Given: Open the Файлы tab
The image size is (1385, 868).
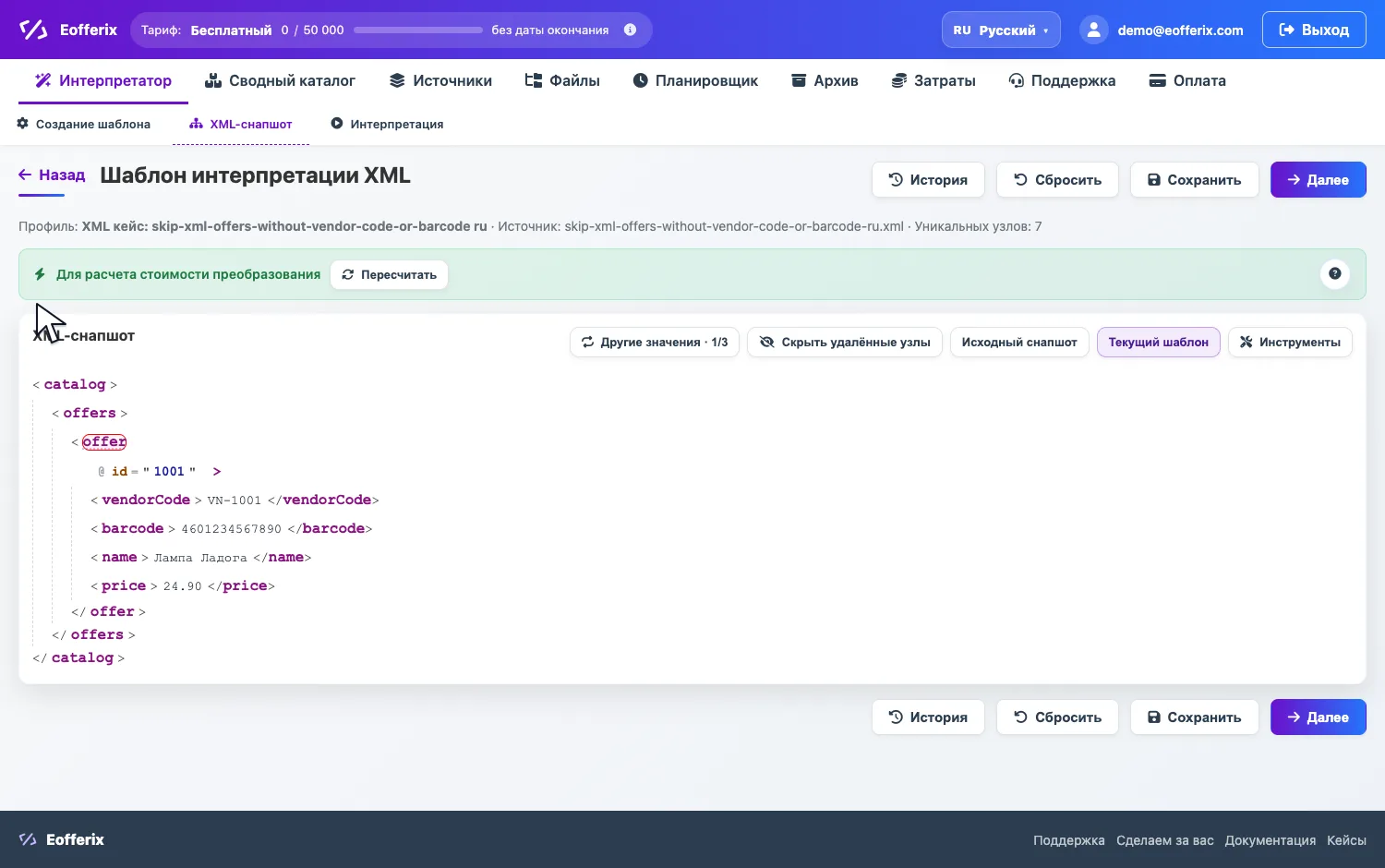Looking at the screenshot, I should tap(562, 81).
